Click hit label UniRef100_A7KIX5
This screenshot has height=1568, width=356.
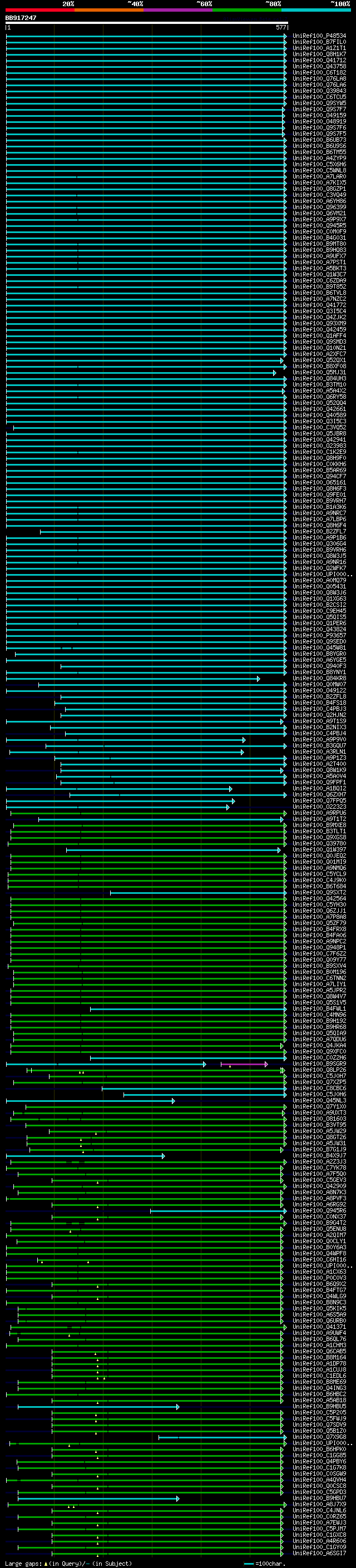coord(319,182)
